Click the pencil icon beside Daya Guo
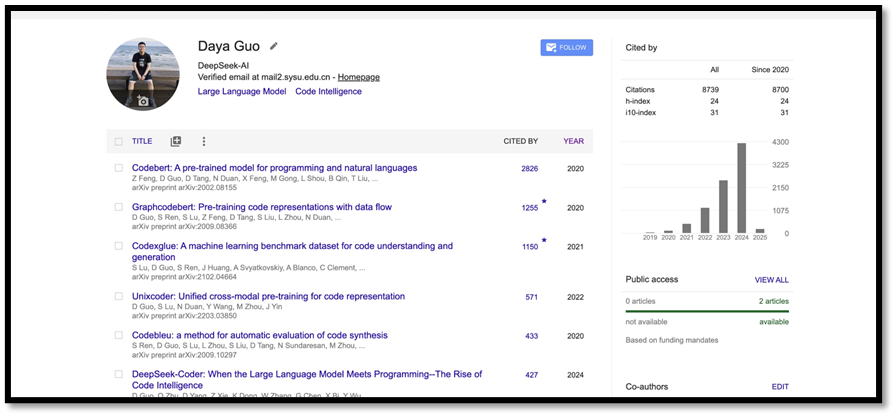The width and height of the screenshot is (895, 416). [275, 46]
